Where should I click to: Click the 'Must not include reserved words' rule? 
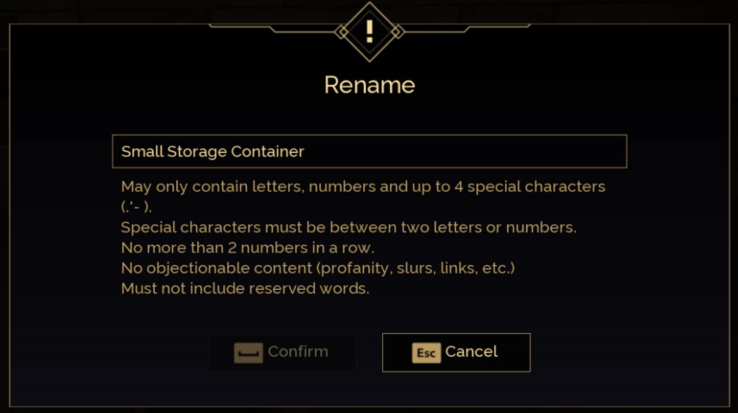click(245, 289)
